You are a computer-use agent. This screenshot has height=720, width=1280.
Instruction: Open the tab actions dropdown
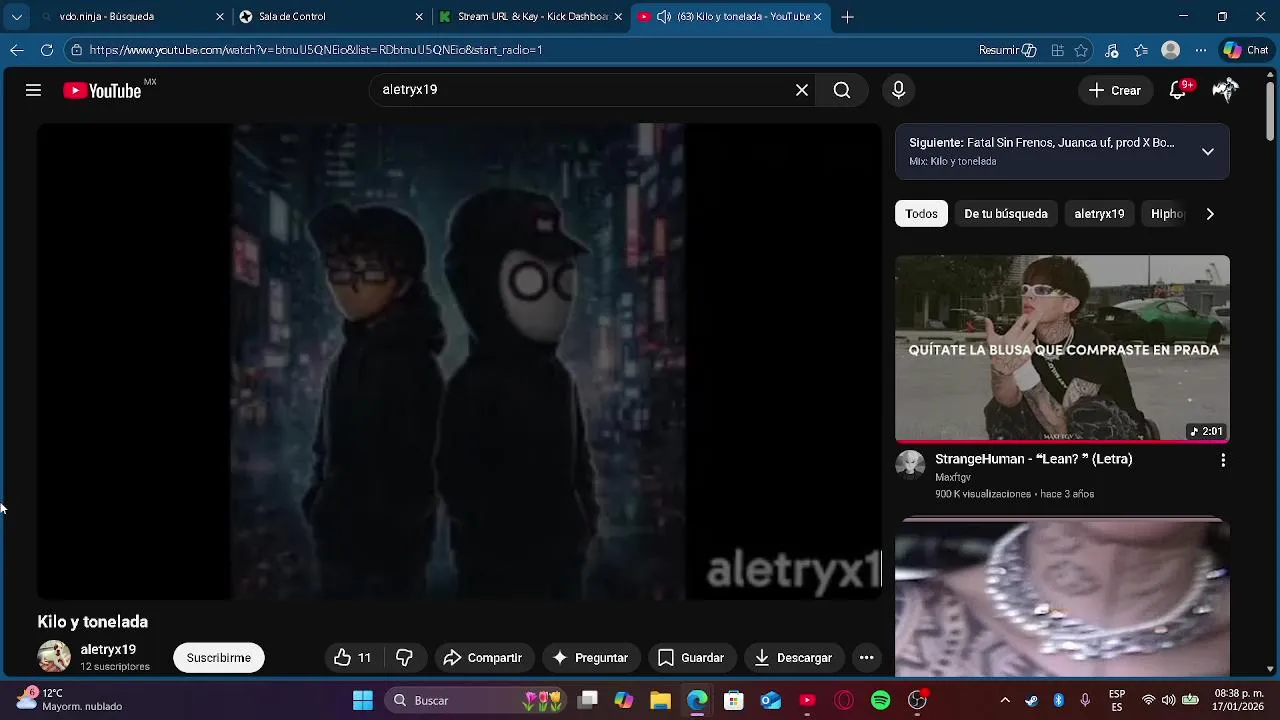point(16,17)
